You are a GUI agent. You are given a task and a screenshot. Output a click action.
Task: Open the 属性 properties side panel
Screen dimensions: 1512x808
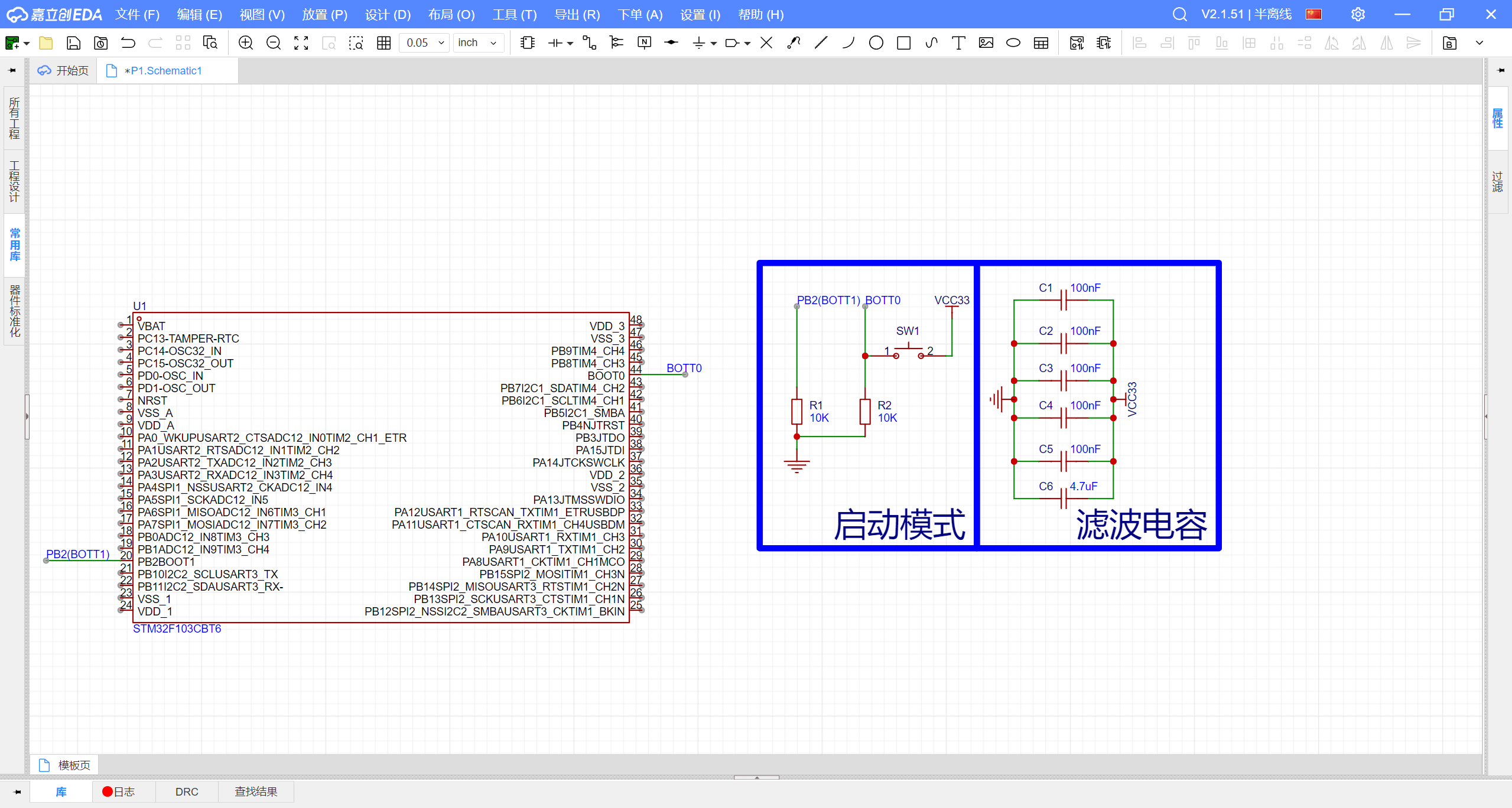pos(1497,118)
